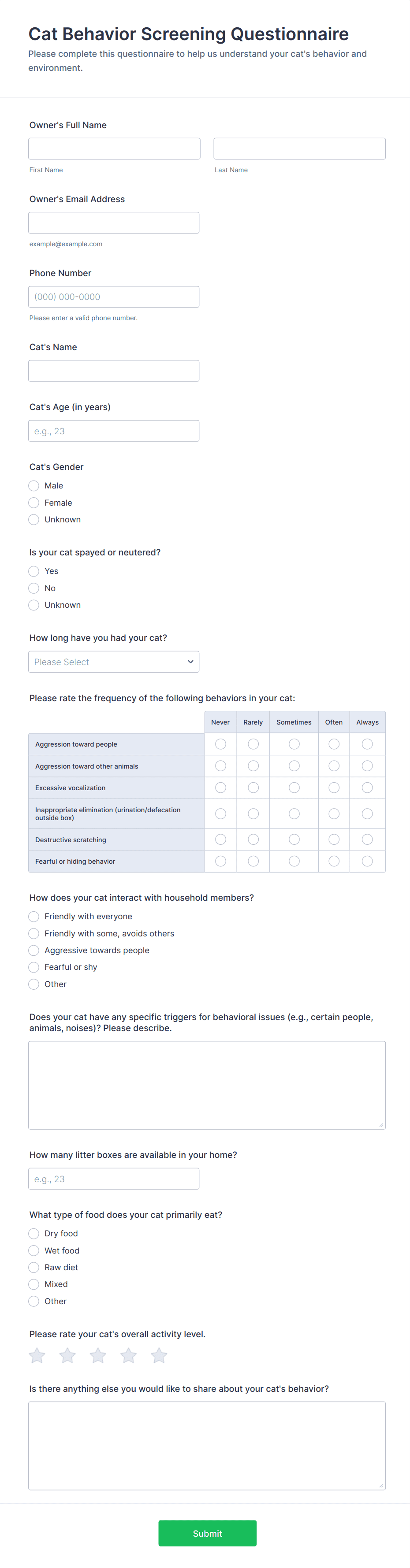Select 'Friendly with everyone' option

click(x=34, y=917)
